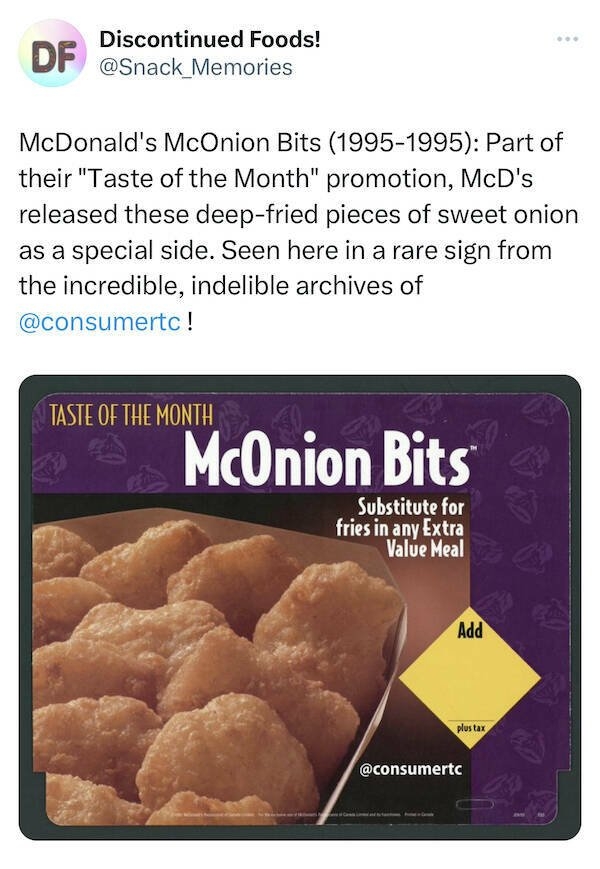The height and width of the screenshot is (869, 600).
Task: Click the @Snack_Memories handle
Action: point(196,67)
